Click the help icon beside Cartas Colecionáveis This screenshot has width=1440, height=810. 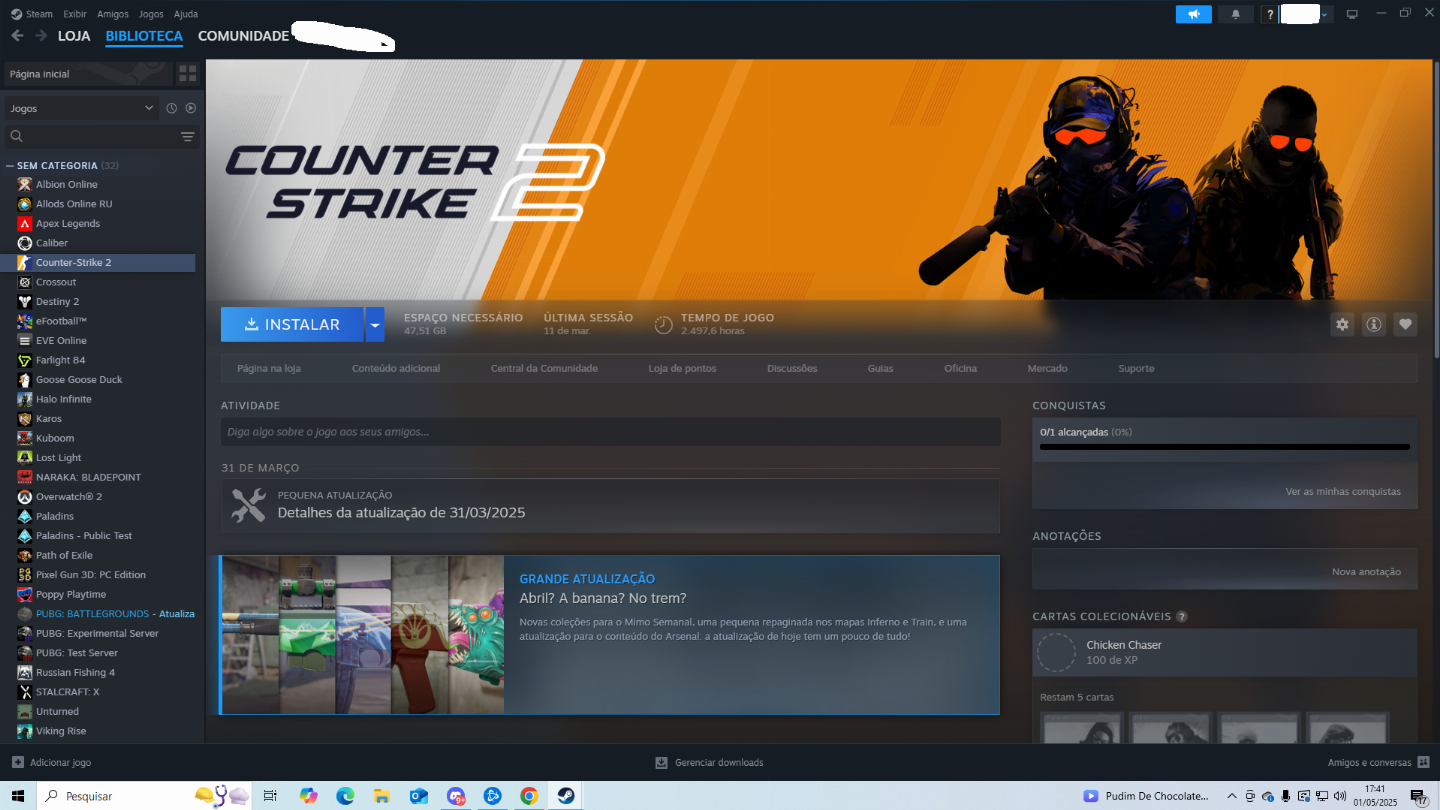click(1182, 617)
